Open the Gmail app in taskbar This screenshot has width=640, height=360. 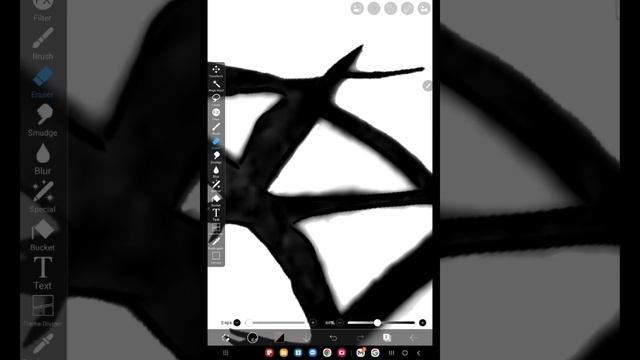pyautogui.click(x=360, y=353)
